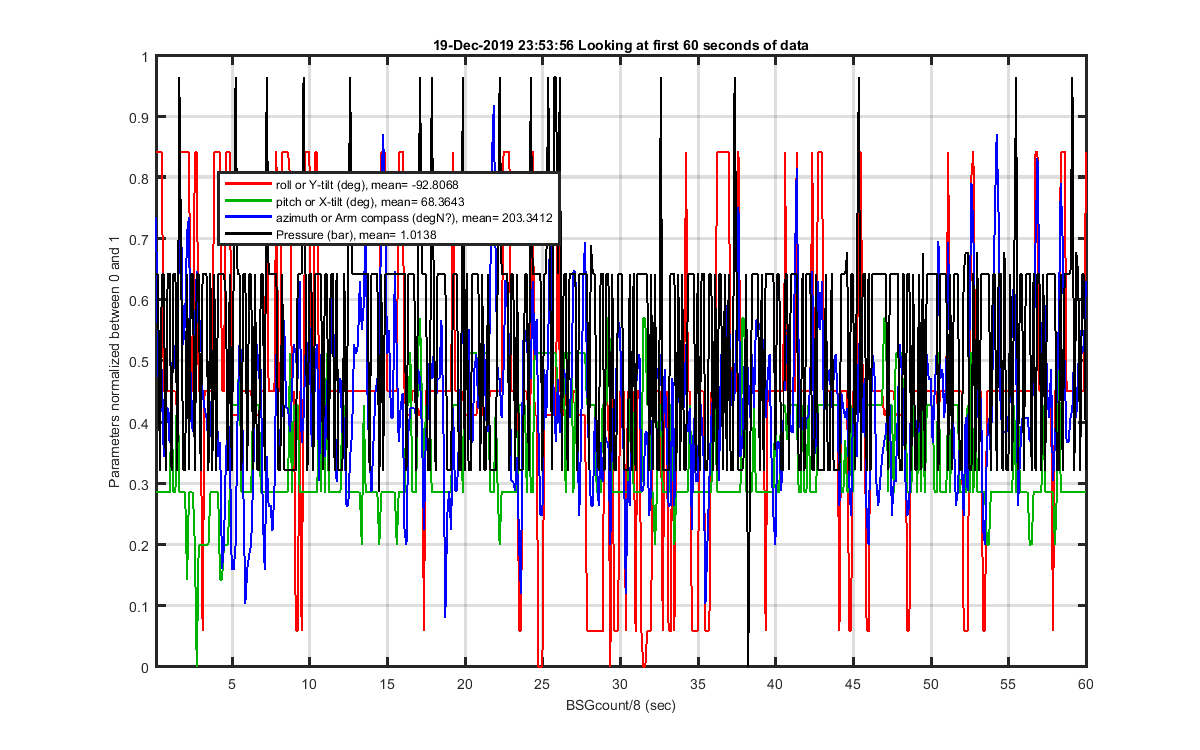1200x750 pixels.
Task: Select y-axis tick label "0.4"
Action: (139, 424)
